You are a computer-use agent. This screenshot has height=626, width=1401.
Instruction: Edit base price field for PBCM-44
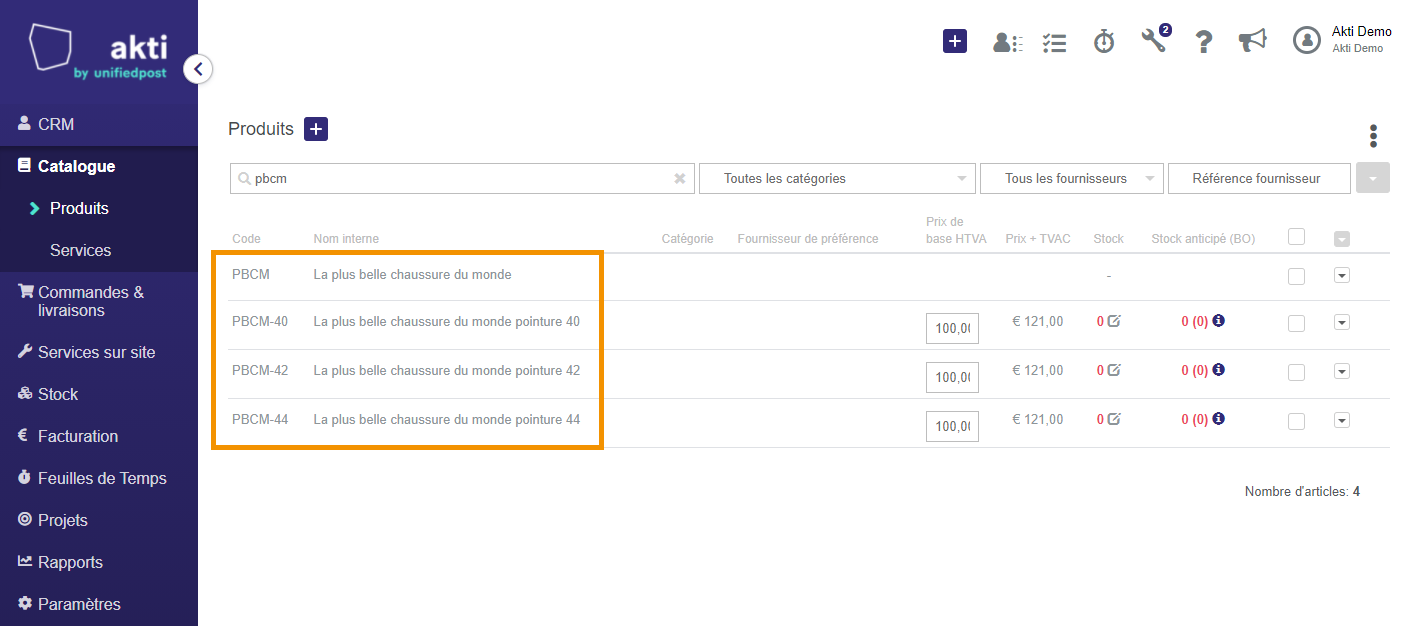(x=952, y=426)
